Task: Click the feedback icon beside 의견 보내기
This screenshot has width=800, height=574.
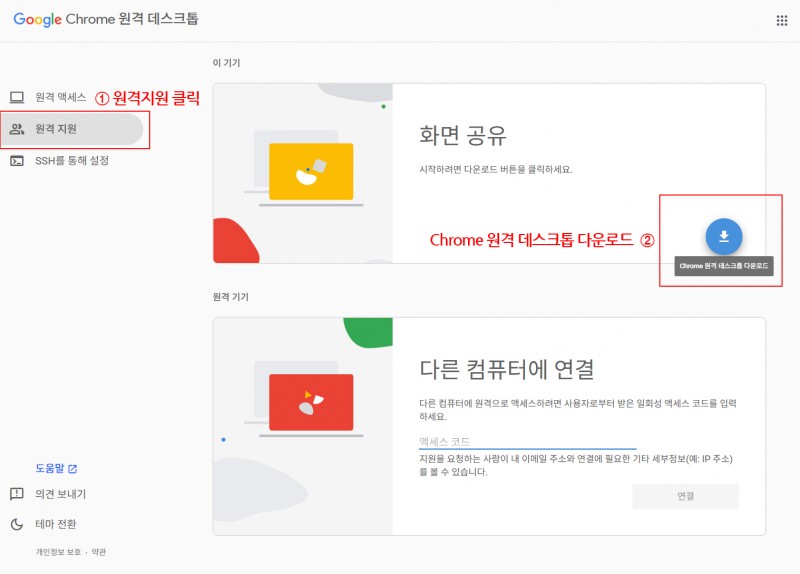Action: point(17,494)
